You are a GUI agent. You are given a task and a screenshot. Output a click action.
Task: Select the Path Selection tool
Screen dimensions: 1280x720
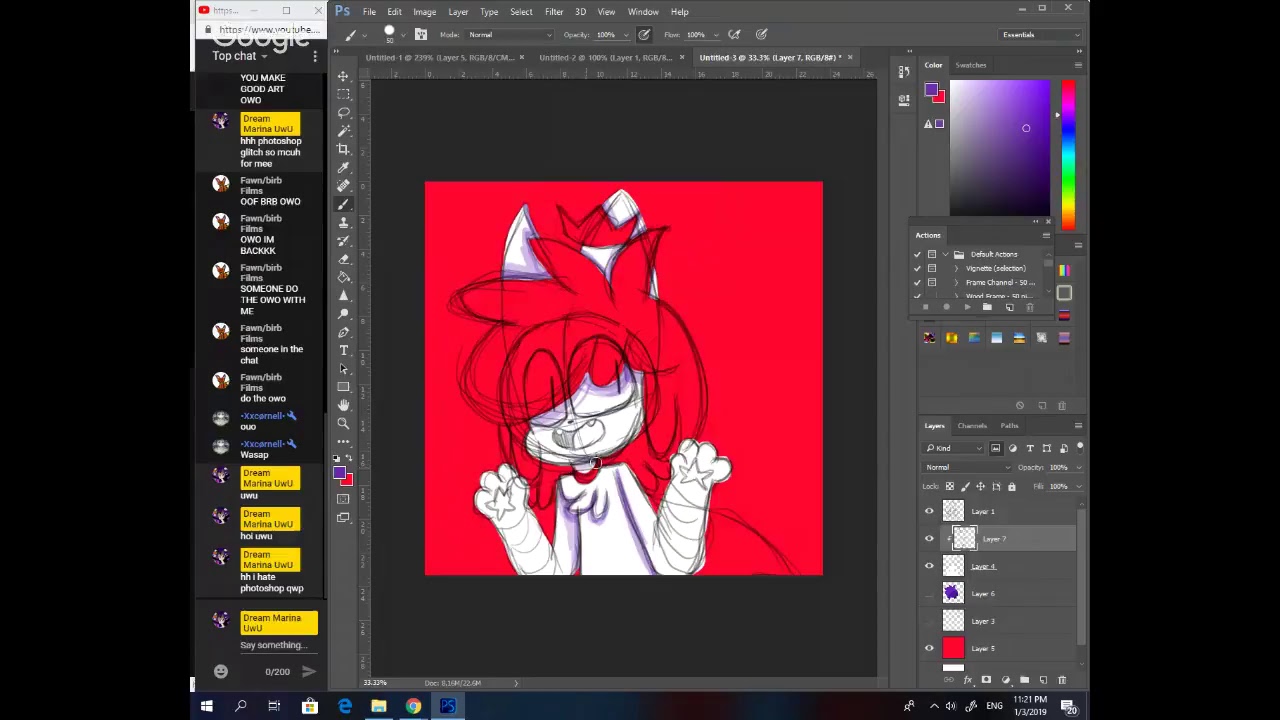343,368
